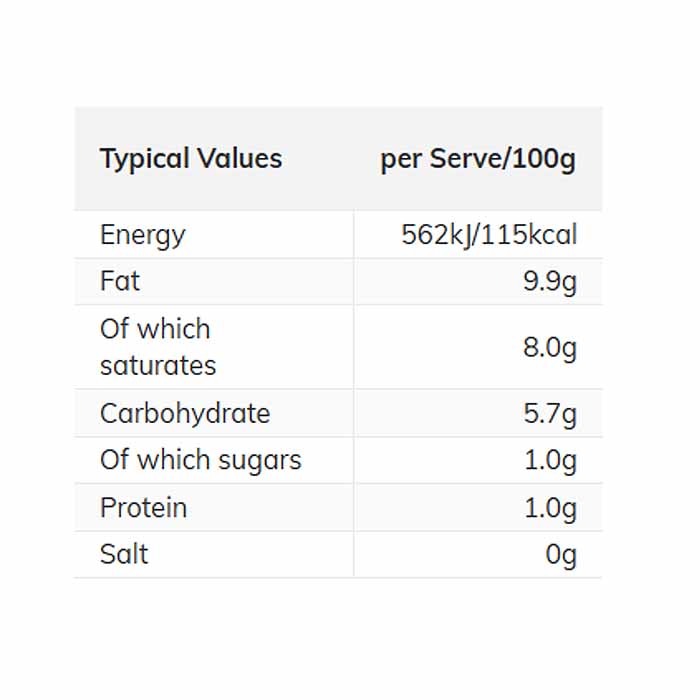This screenshot has width=700, height=700.
Task: Select the 5.7g carbohydrate value
Action: [550, 414]
